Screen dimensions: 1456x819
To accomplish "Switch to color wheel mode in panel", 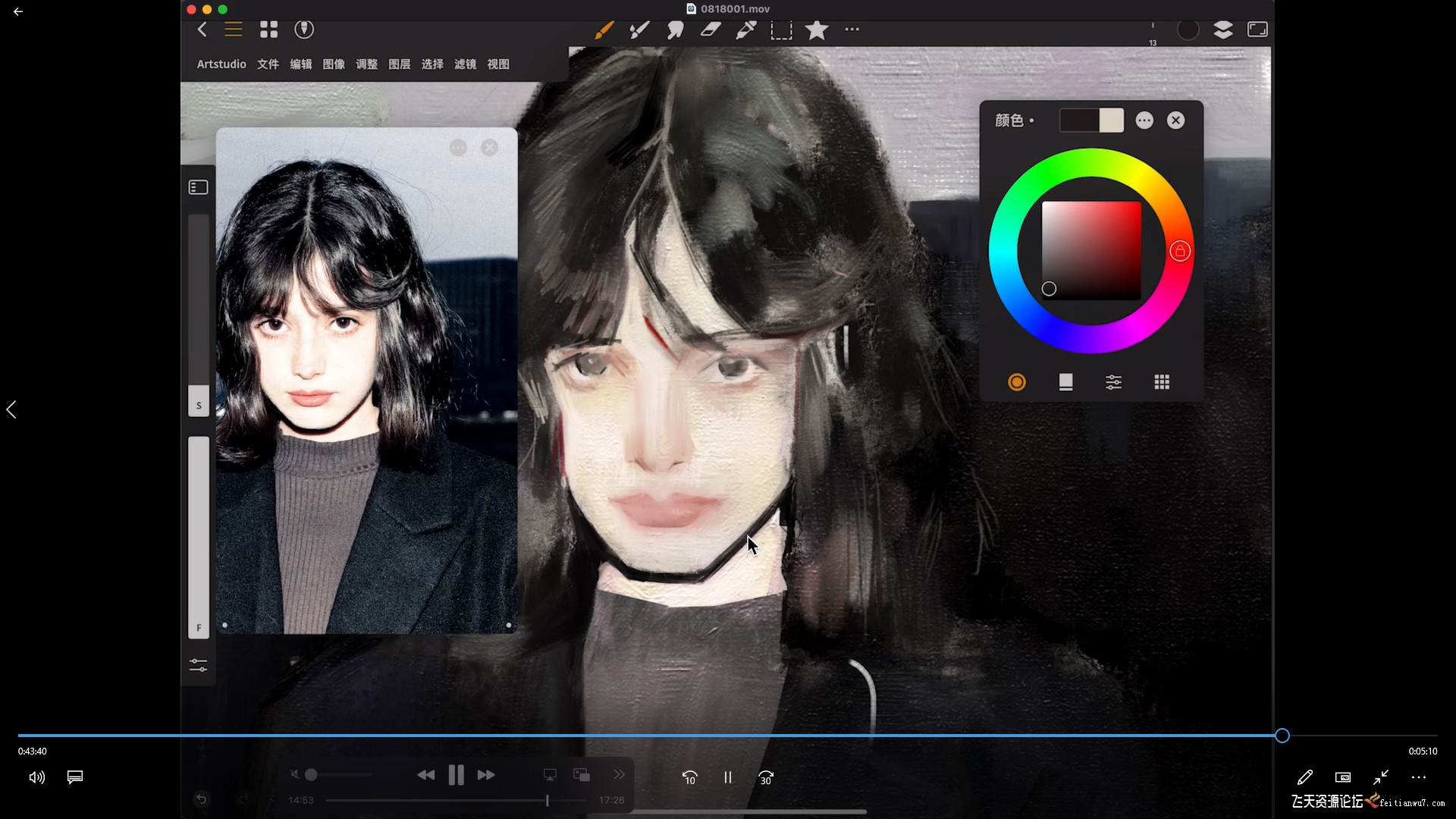I will coord(1017,382).
